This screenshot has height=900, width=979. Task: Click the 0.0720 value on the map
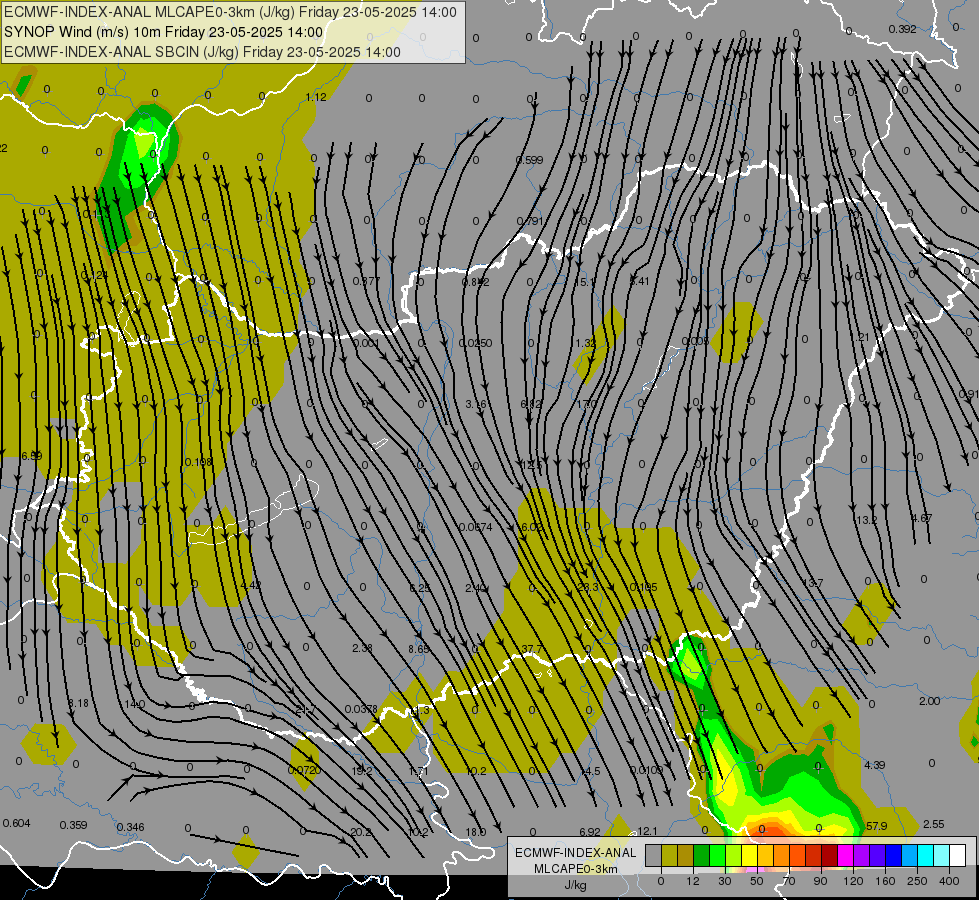(x=305, y=770)
